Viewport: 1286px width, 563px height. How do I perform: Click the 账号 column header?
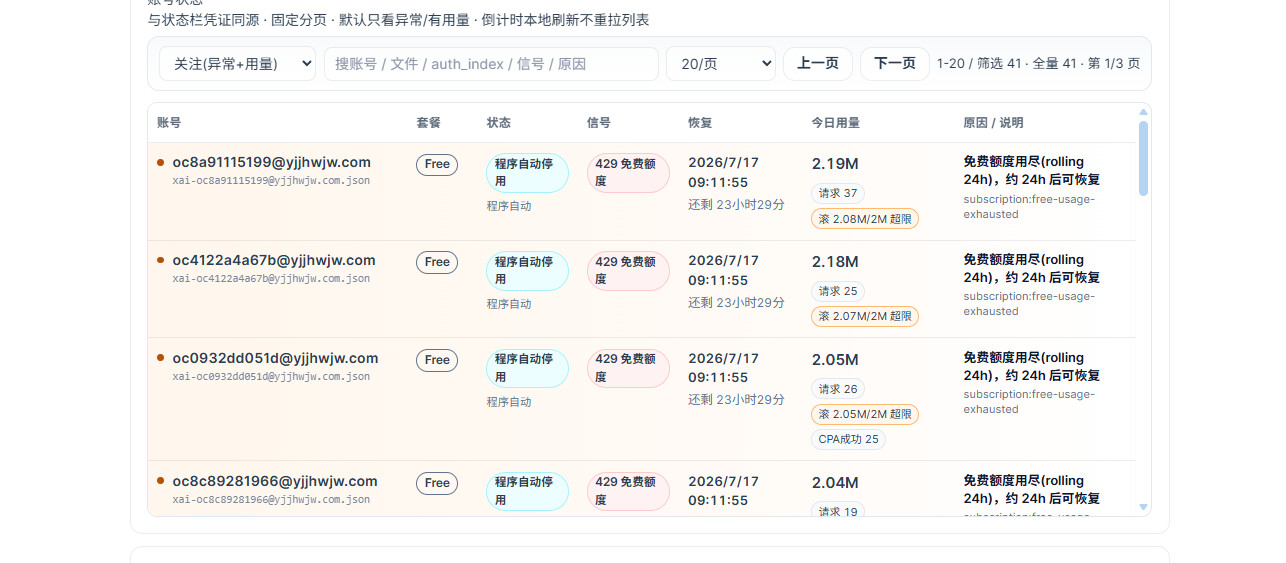click(169, 123)
